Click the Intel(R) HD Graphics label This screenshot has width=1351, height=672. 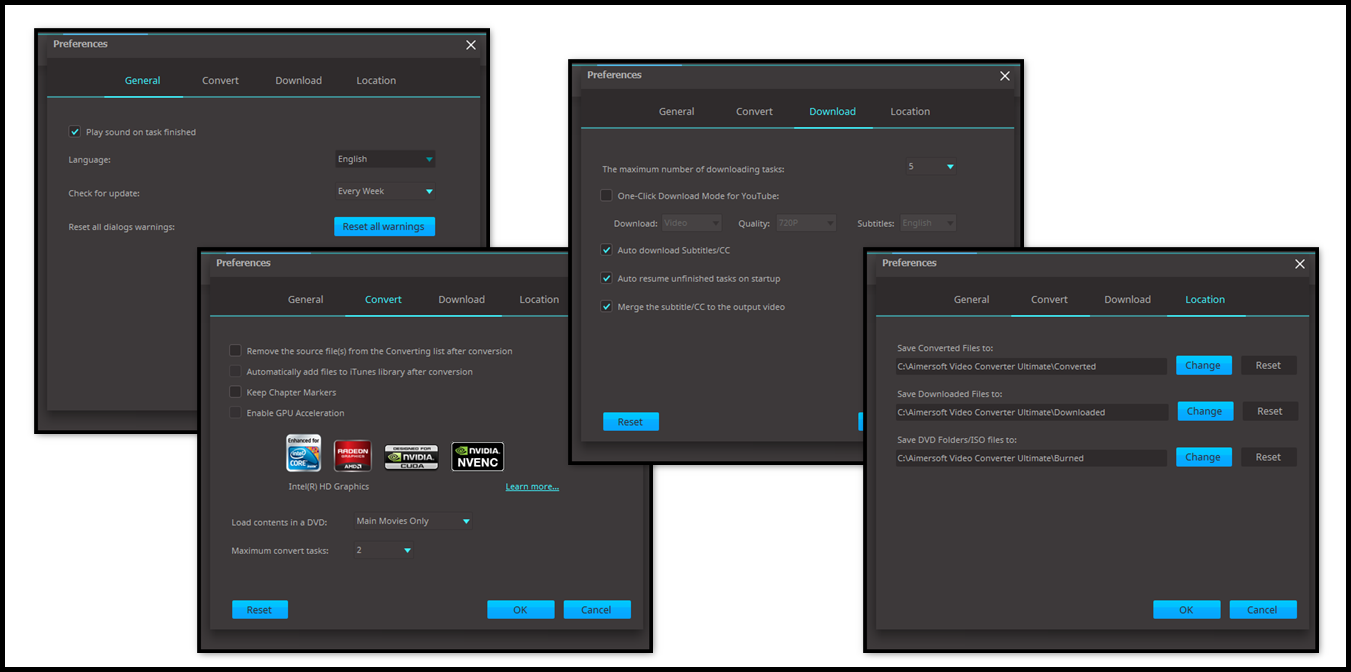329,487
